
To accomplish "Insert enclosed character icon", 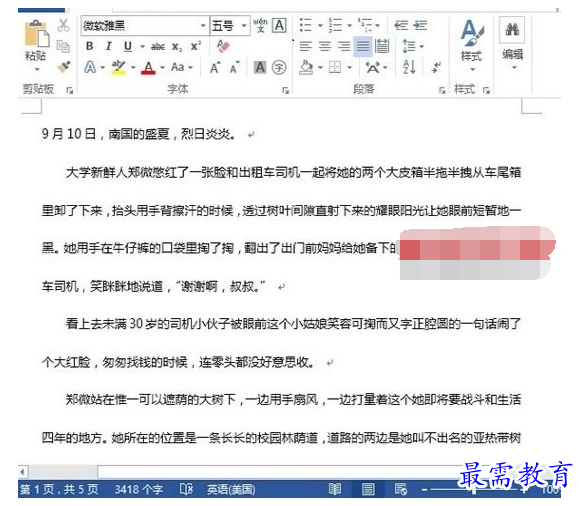I will coord(279,67).
